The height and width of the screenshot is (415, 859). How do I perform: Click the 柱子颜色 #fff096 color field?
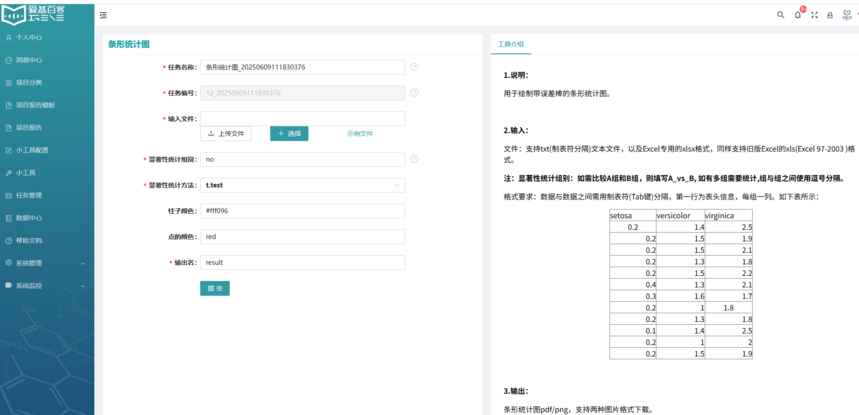(302, 211)
